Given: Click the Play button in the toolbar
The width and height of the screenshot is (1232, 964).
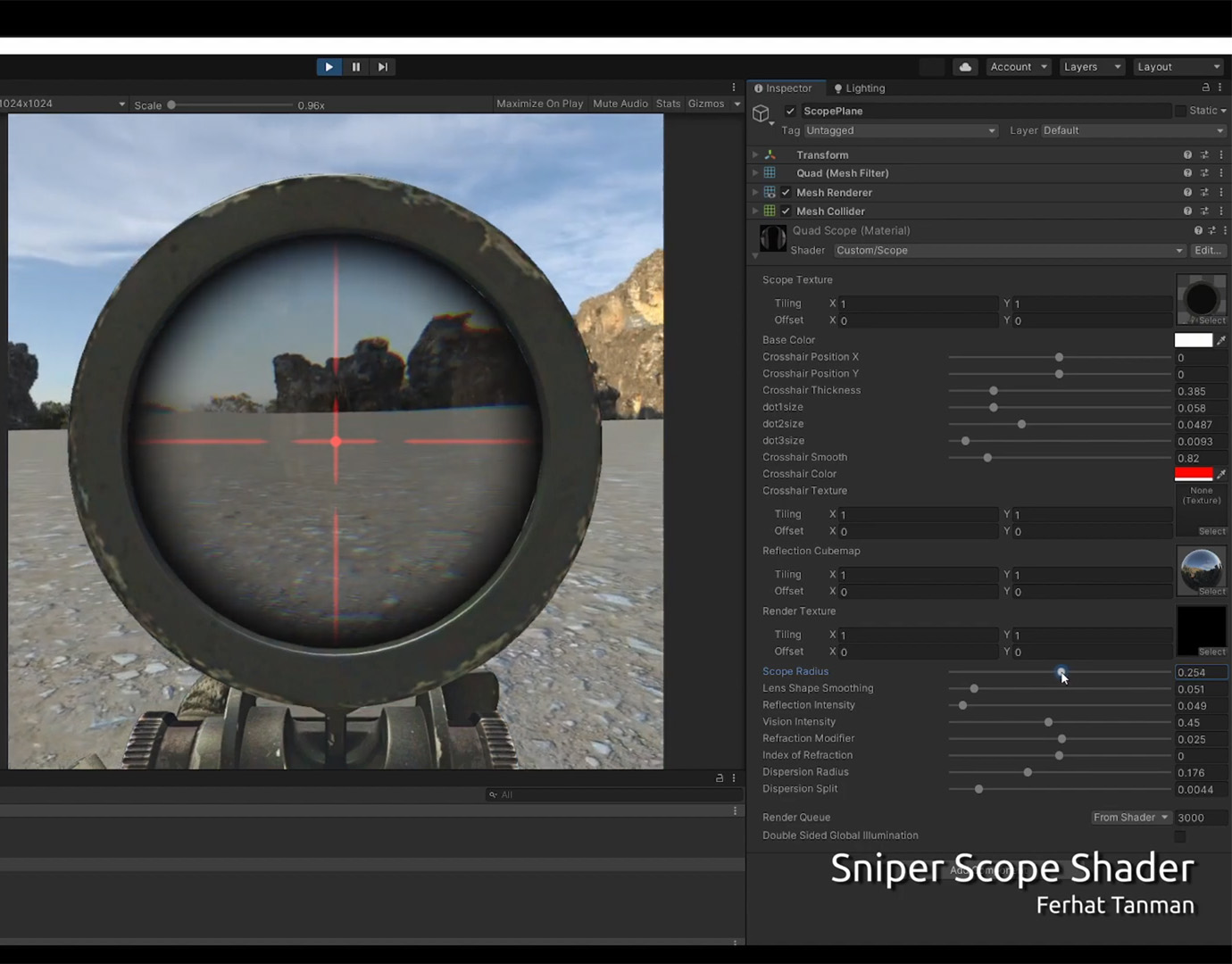Looking at the screenshot, I should pos(329,67).
